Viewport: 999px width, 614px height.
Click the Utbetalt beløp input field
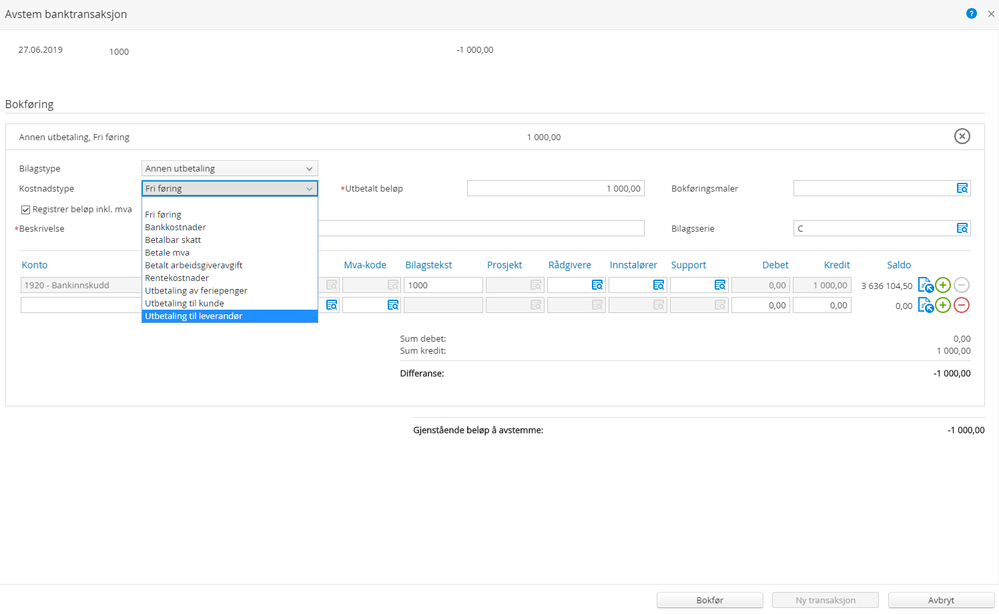point(556,189)
